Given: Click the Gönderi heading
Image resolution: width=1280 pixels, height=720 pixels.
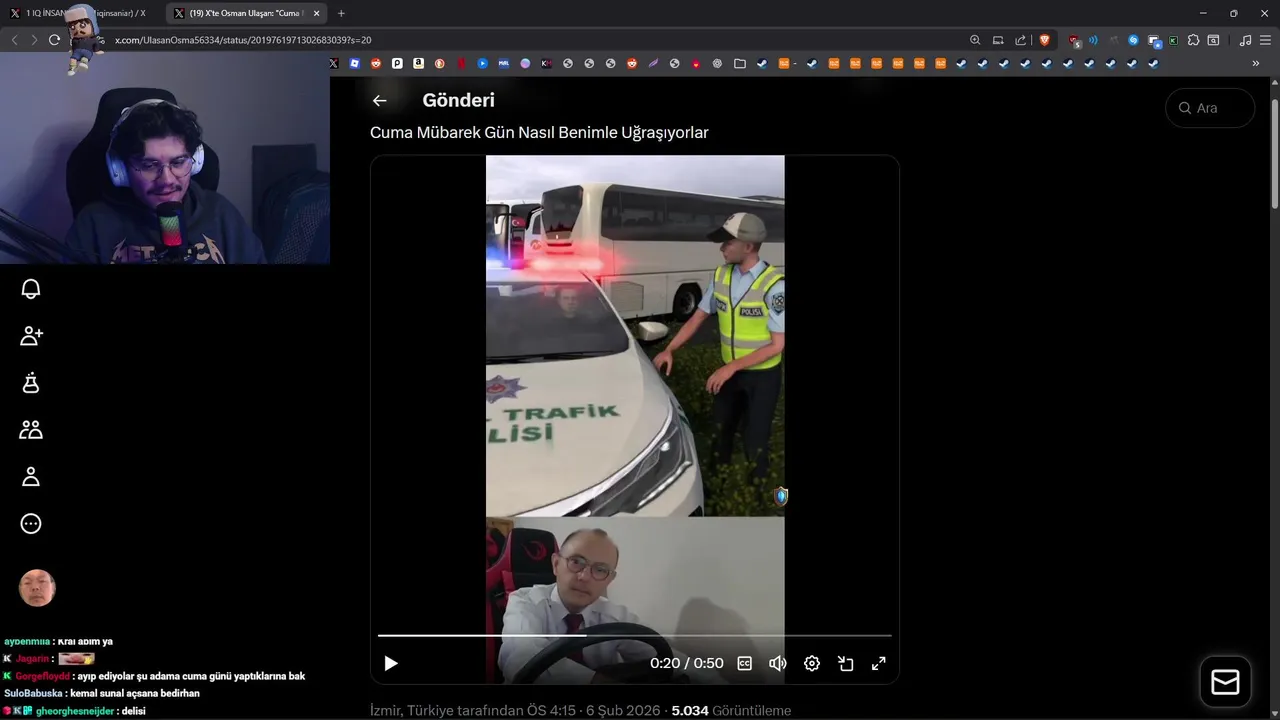Looking at the screenshot, I should 458,100.
